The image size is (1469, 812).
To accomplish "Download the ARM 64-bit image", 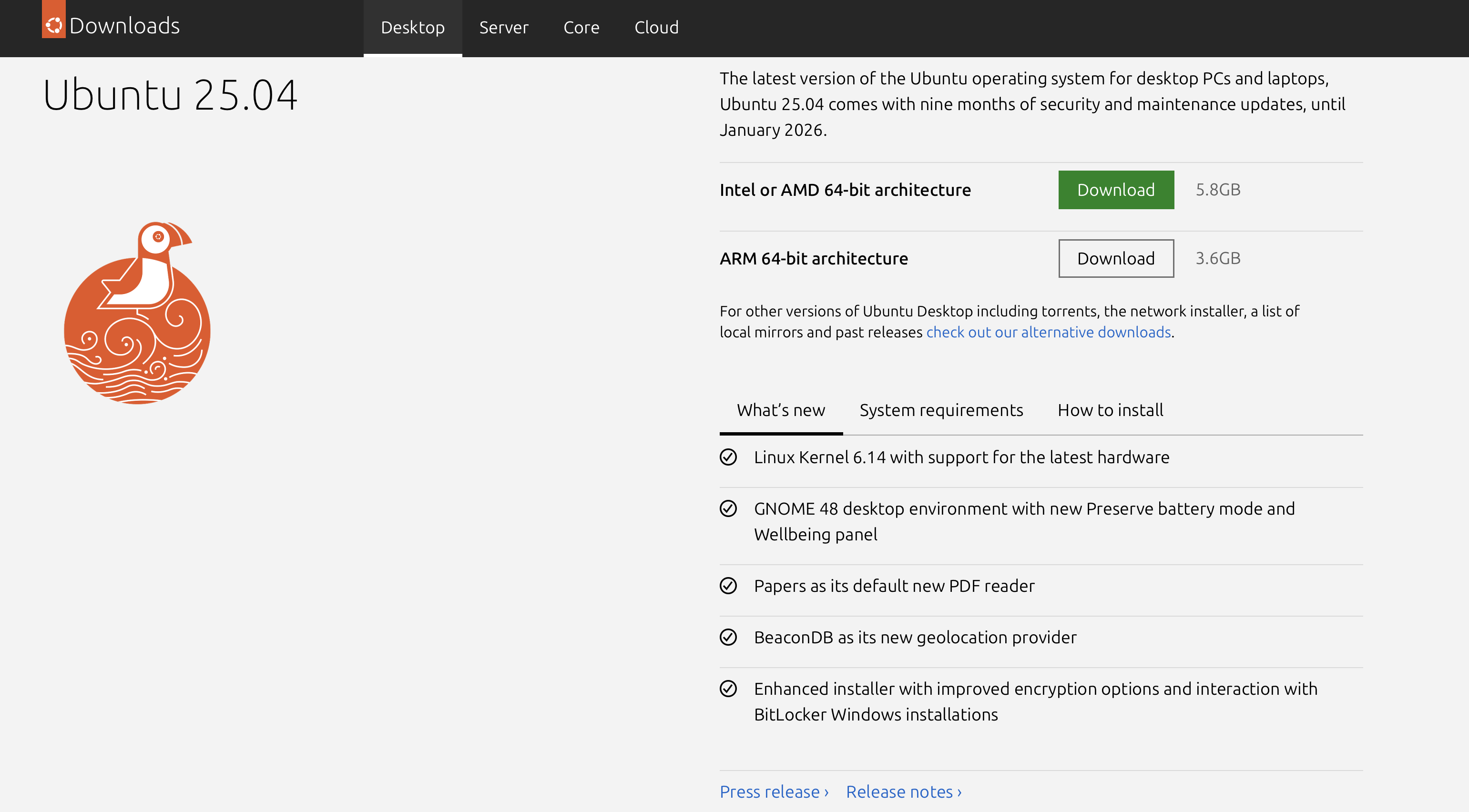I will pos(1115,258).
